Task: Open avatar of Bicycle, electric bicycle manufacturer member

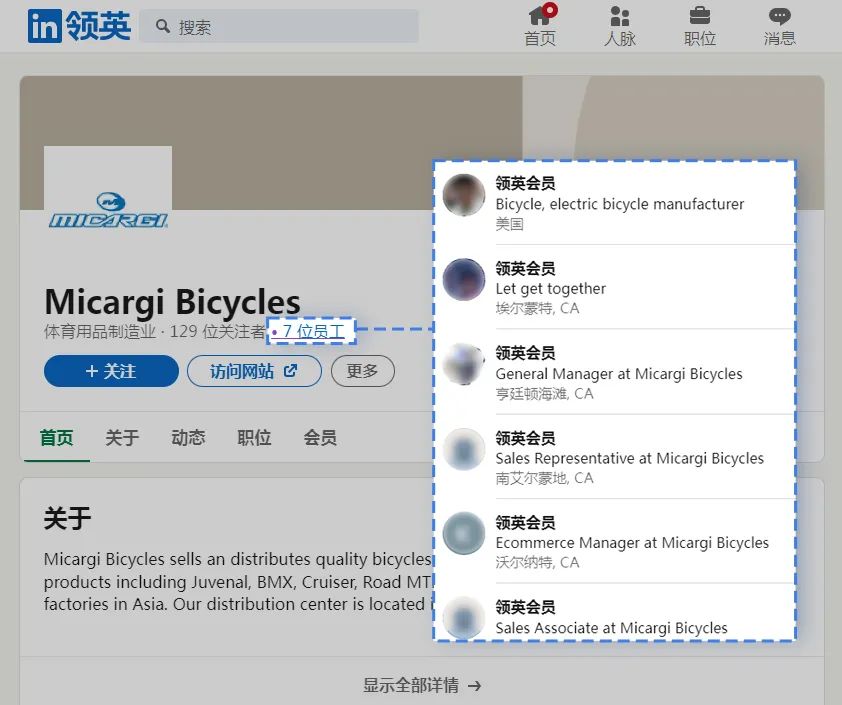Action: (464, 195)
